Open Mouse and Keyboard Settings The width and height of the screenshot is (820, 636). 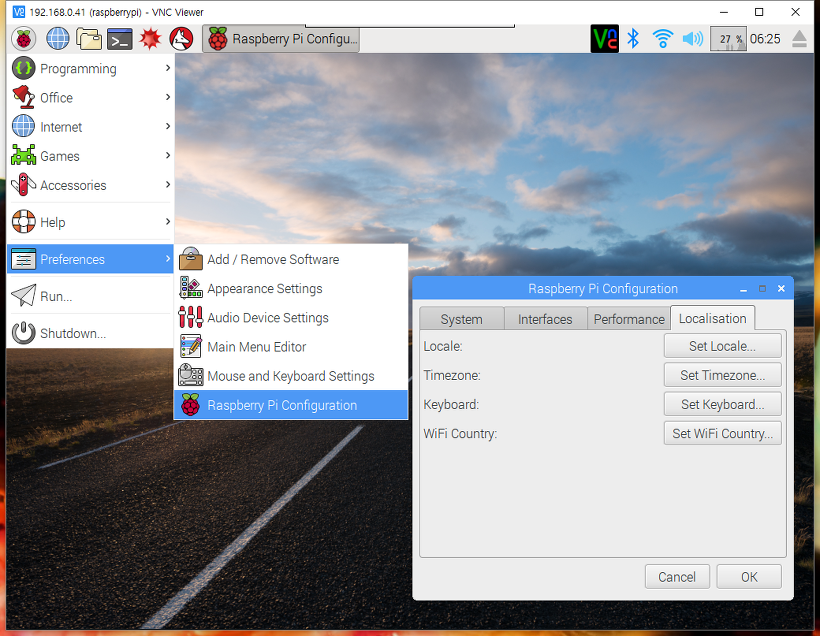click(x=291, y=376)
